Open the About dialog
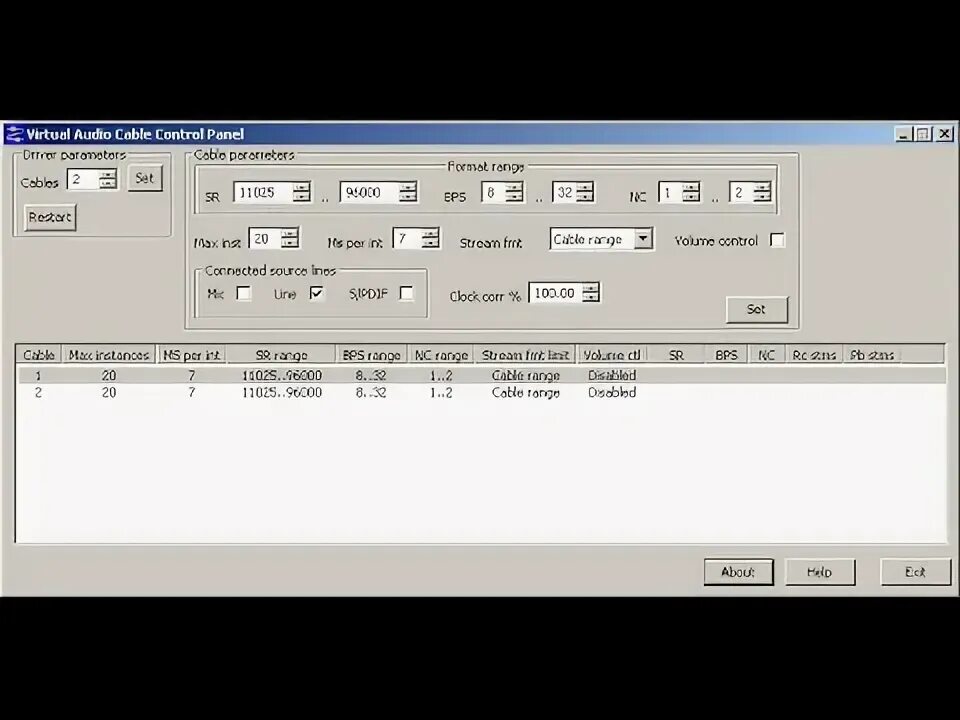The image size is (960, 720). click(x=738, y=572)
